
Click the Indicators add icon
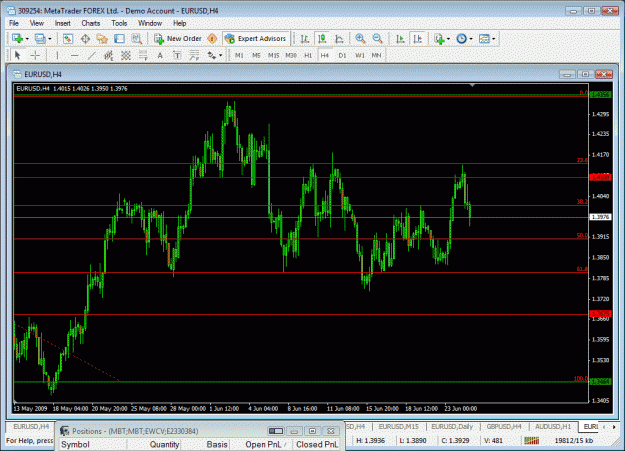point(439,39)
